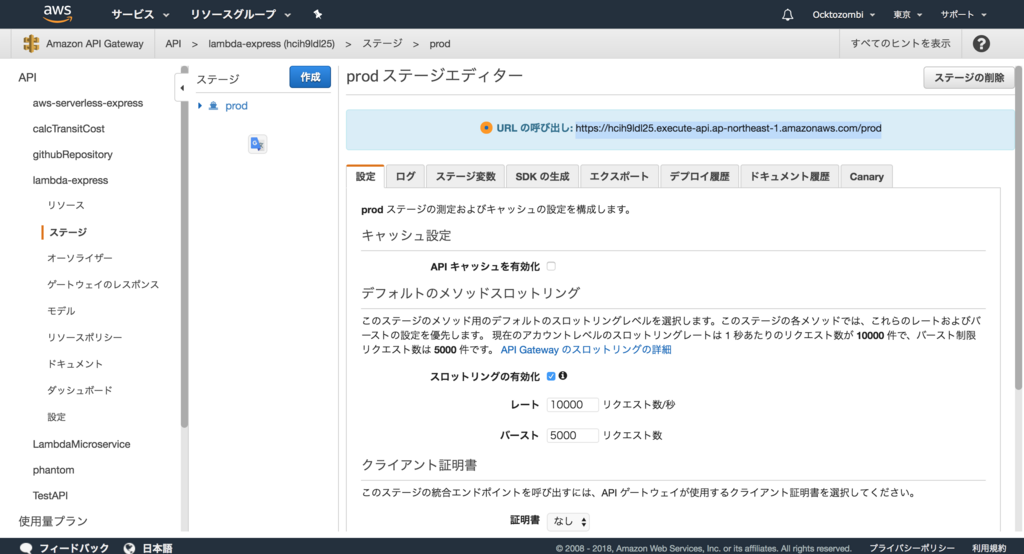Click the プライバシーポリシー footer link

point(912,548)
